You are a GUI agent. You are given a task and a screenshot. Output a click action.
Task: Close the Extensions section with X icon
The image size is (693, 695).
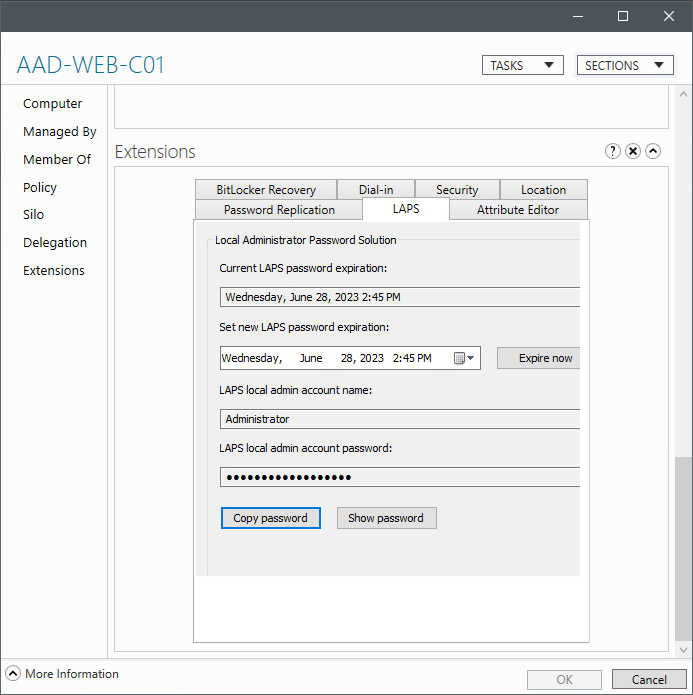(x=633, y=152)
